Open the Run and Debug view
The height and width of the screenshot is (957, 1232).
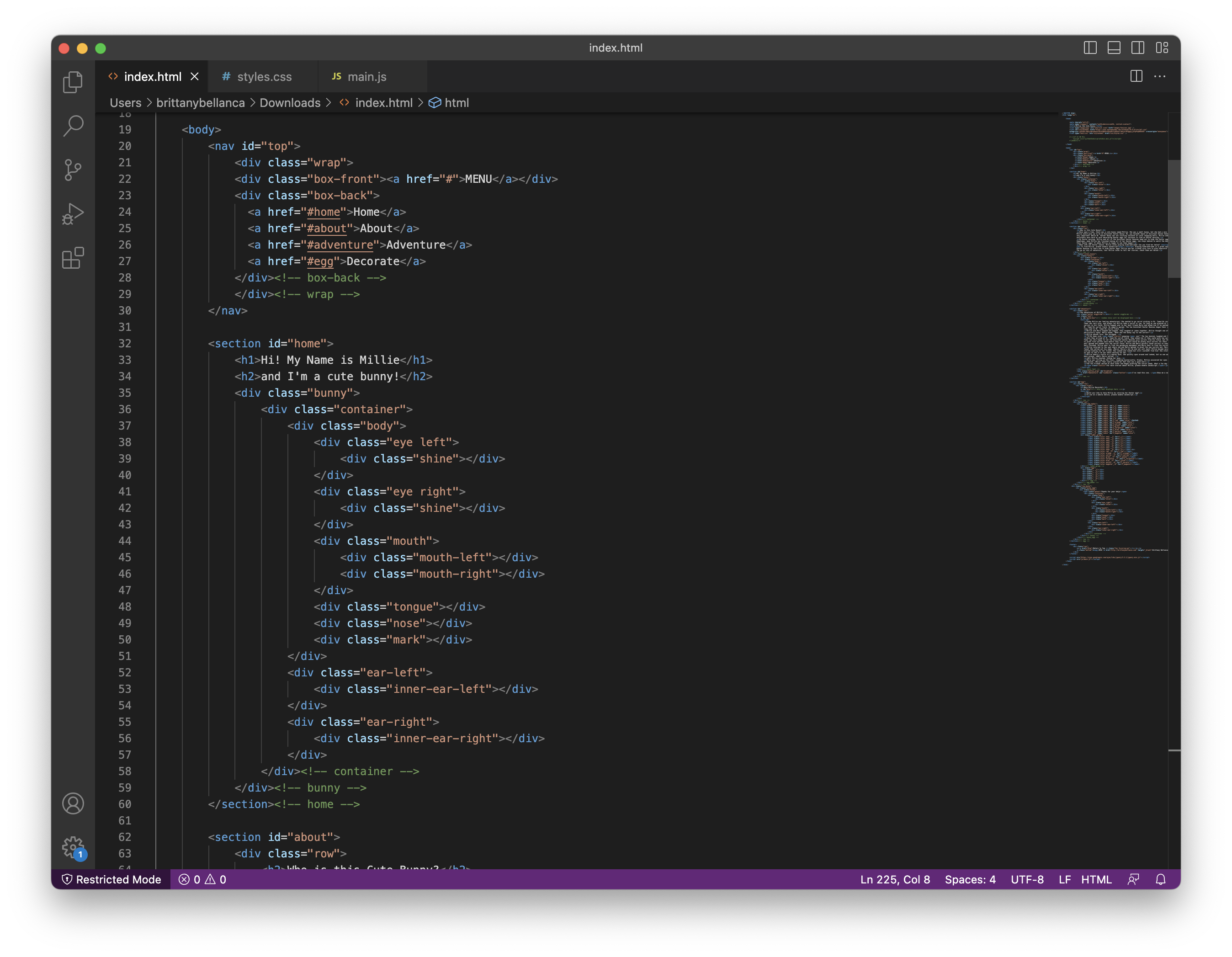(x=73, y=214)
